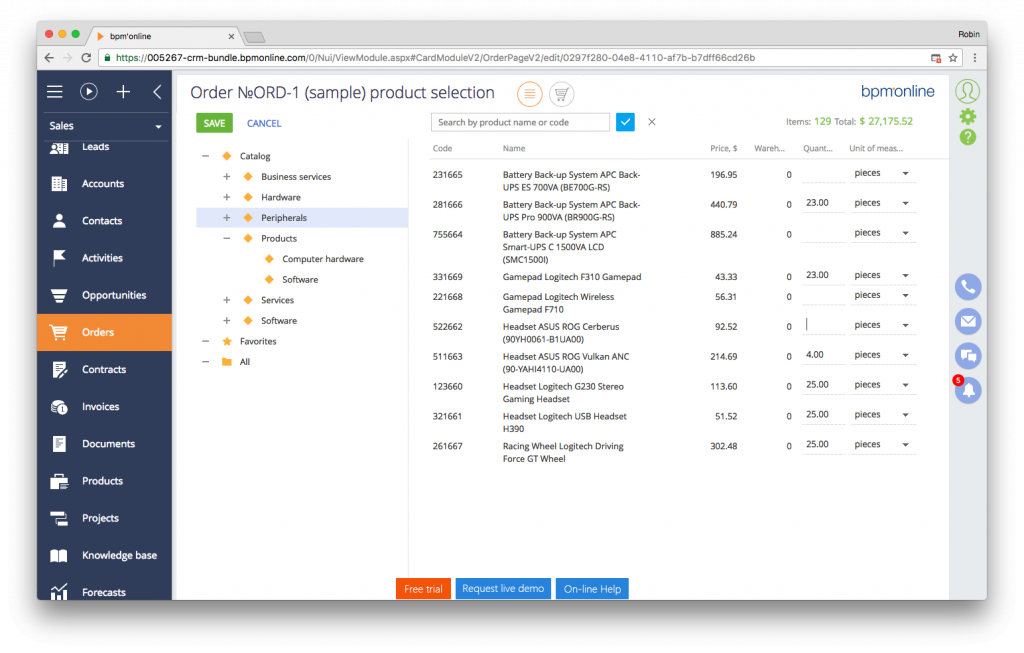This screenshot has width=1024, height=653.
Task: Open the notifications bell icon
Action: point(968,390)
